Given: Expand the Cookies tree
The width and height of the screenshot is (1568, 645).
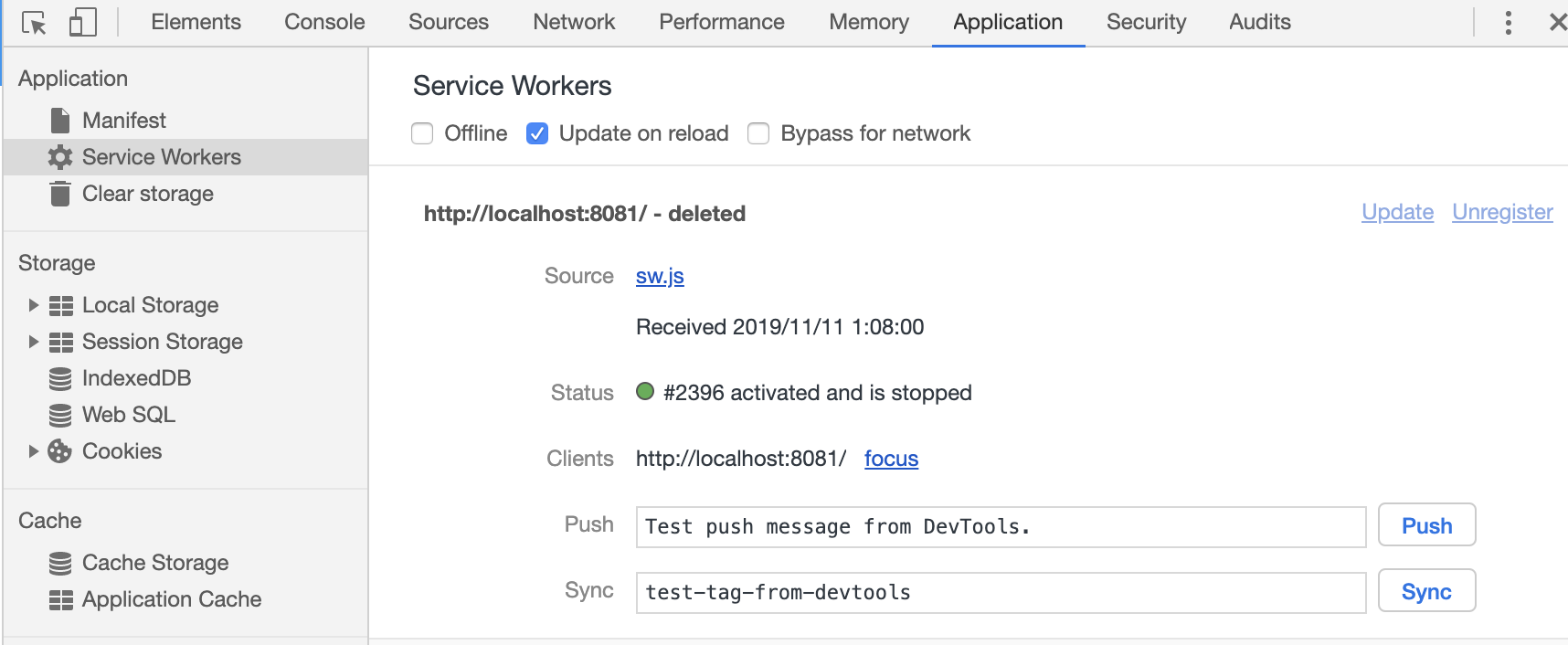Looking at the screenshot, I should click(33, 451).
